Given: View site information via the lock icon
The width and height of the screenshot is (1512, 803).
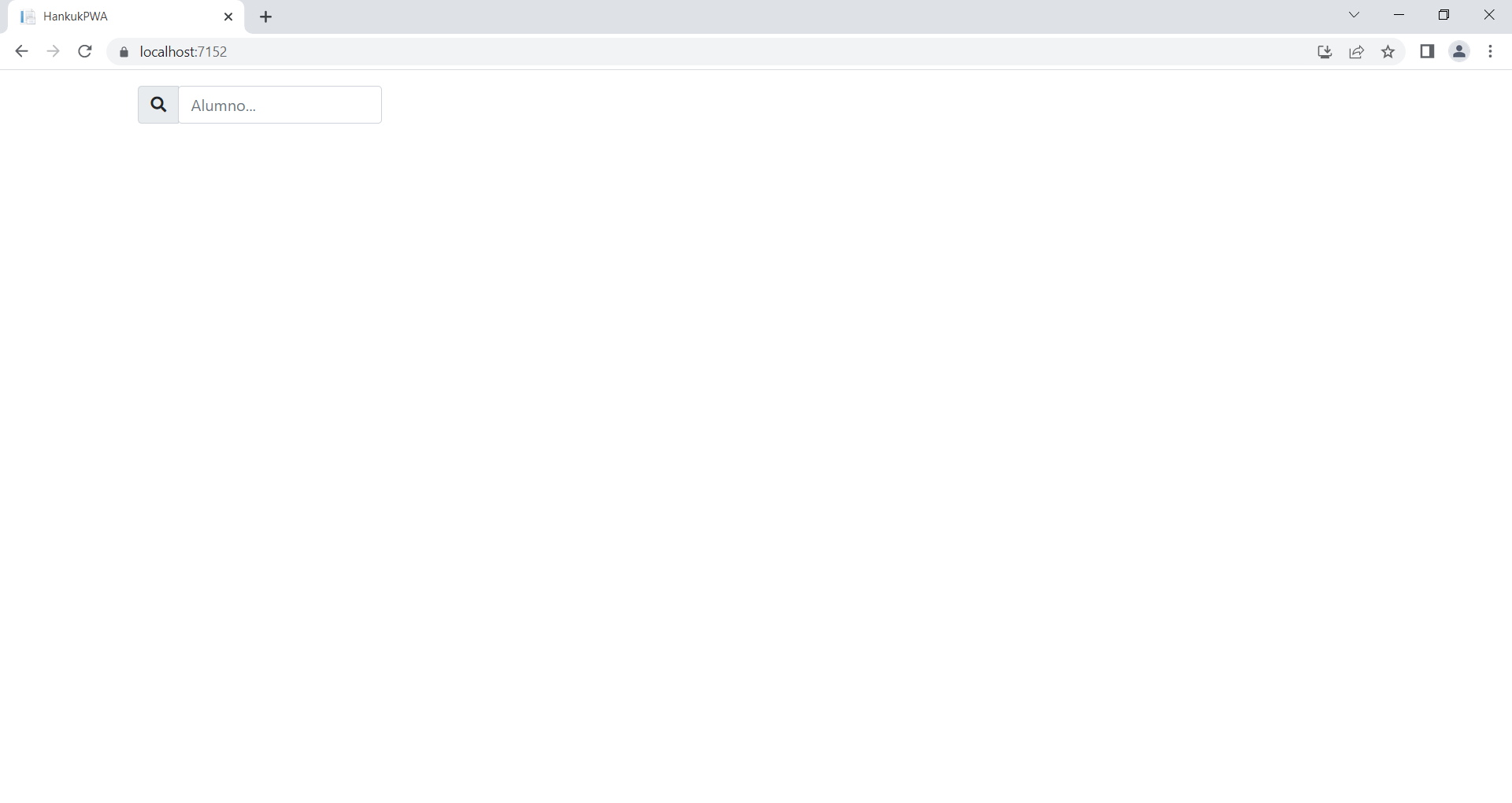Looking at the screenshot, I should [x=124, y=52].
